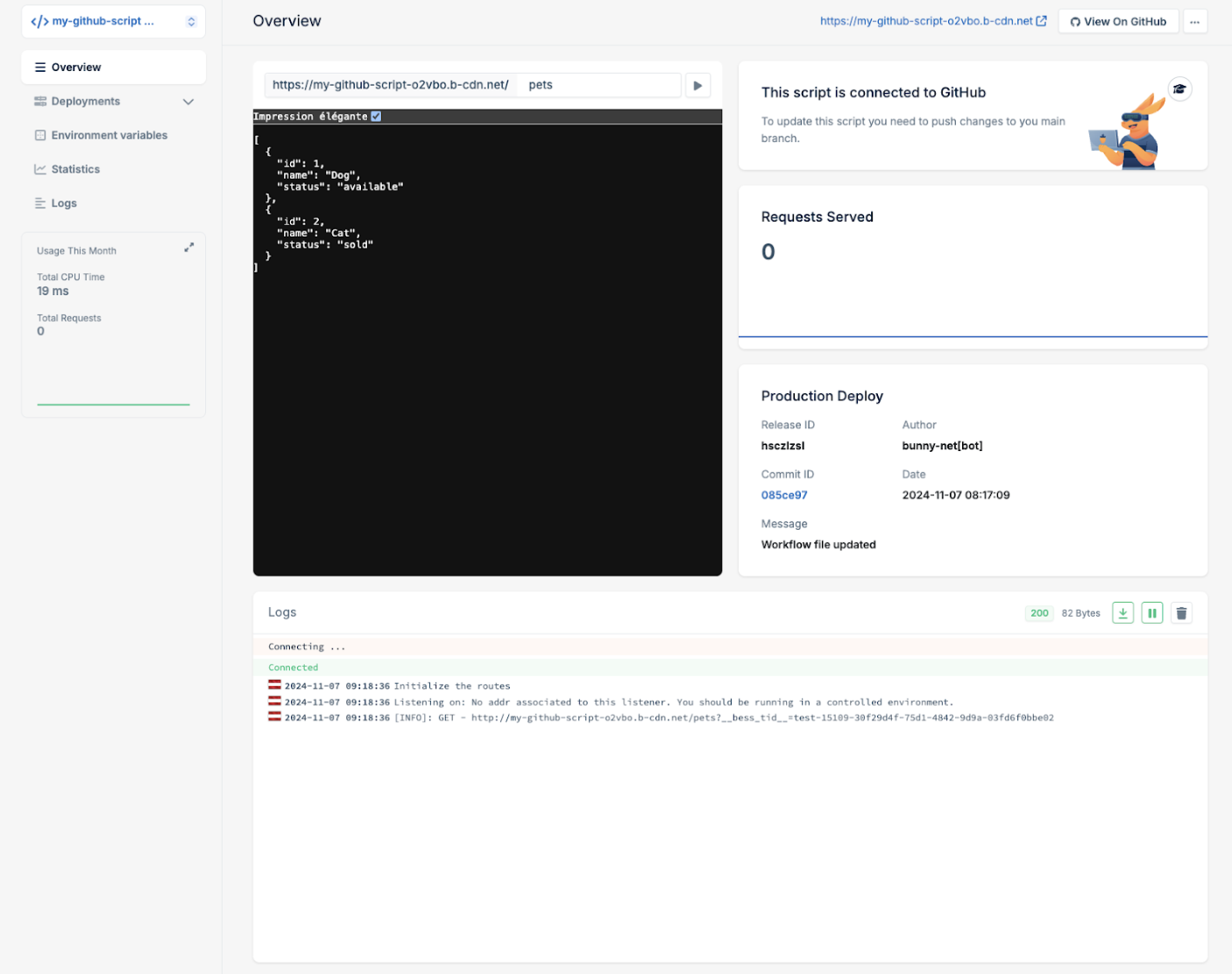The height and width of the screenshot is (974, 1232).
Task: Click the external link icon beside URL
Action: click(x=1041, y=21)
